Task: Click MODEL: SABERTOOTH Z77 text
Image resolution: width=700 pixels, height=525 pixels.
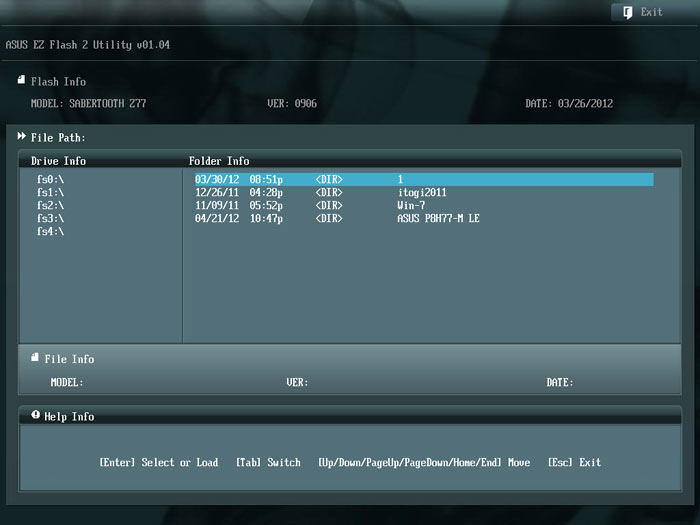Action: (88, 104)
